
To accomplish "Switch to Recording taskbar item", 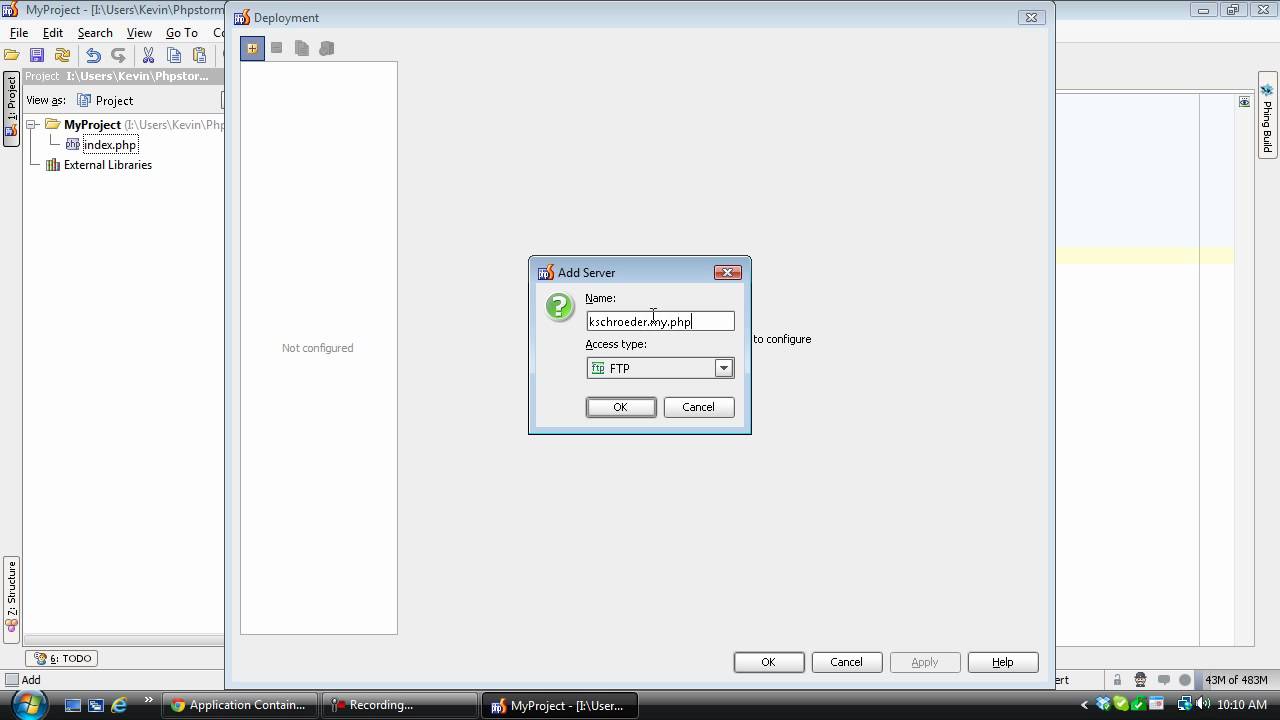I will pos(400,705).
